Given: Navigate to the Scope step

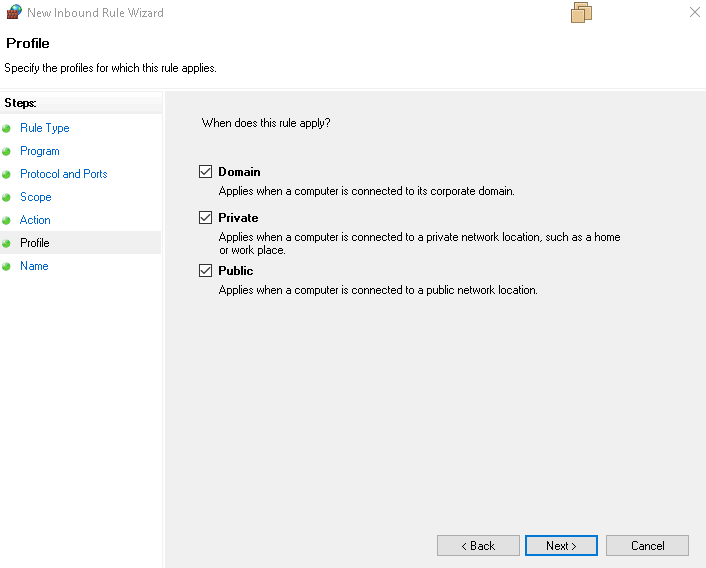Looking at the screenshot, I should tap(36, 197).
